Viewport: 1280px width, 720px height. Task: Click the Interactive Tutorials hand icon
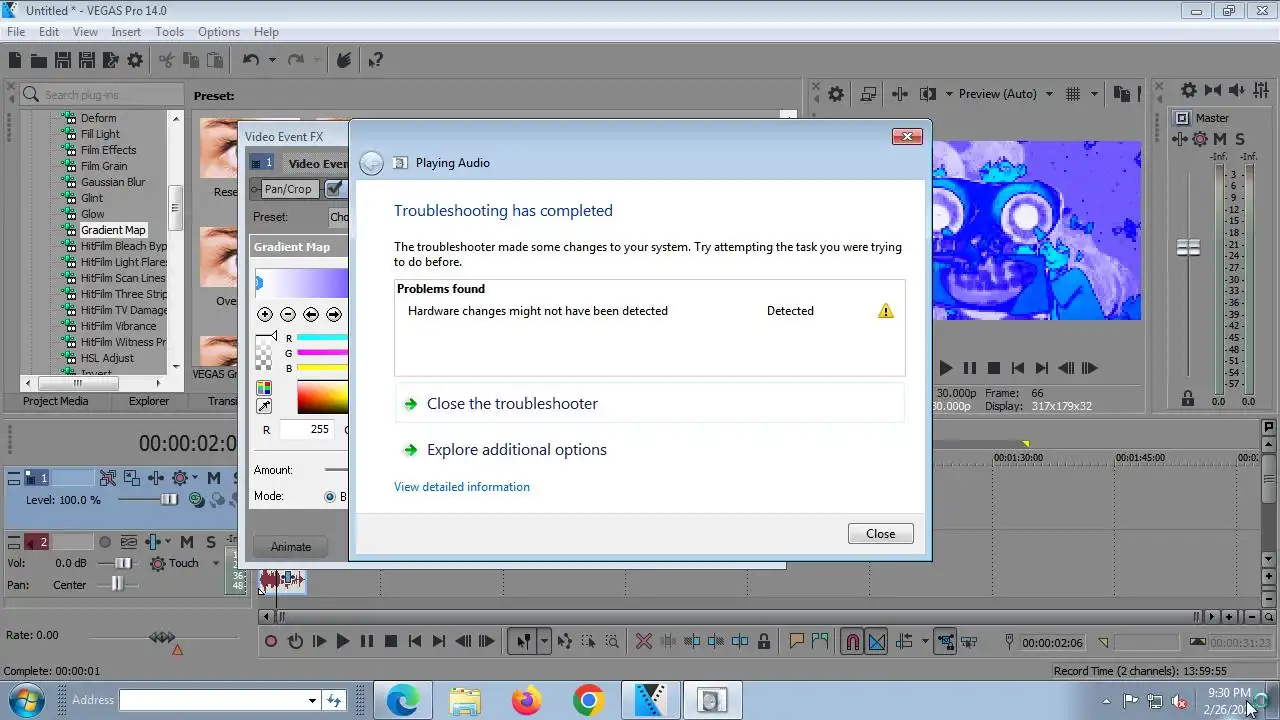tap(344, 60)
